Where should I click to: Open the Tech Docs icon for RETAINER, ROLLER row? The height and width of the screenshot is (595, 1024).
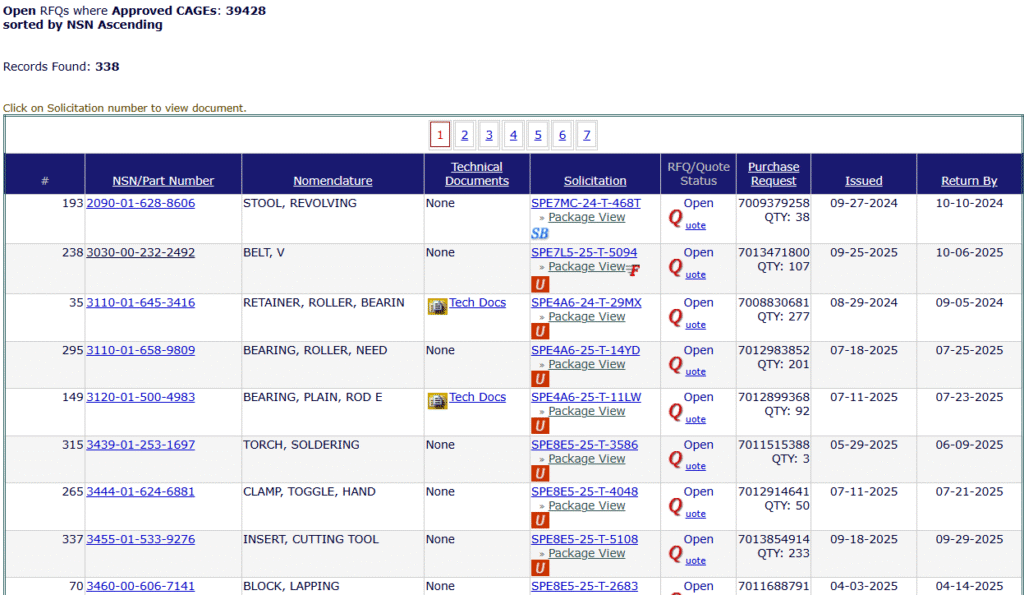(437, 304)
